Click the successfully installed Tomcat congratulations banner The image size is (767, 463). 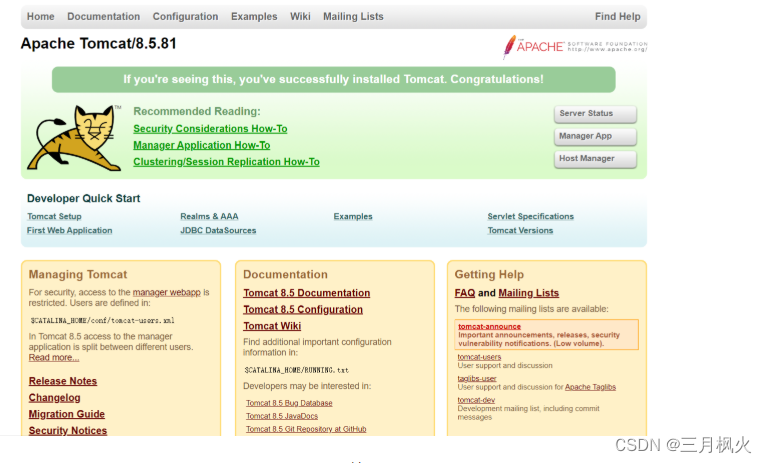(x=334, y=79)
